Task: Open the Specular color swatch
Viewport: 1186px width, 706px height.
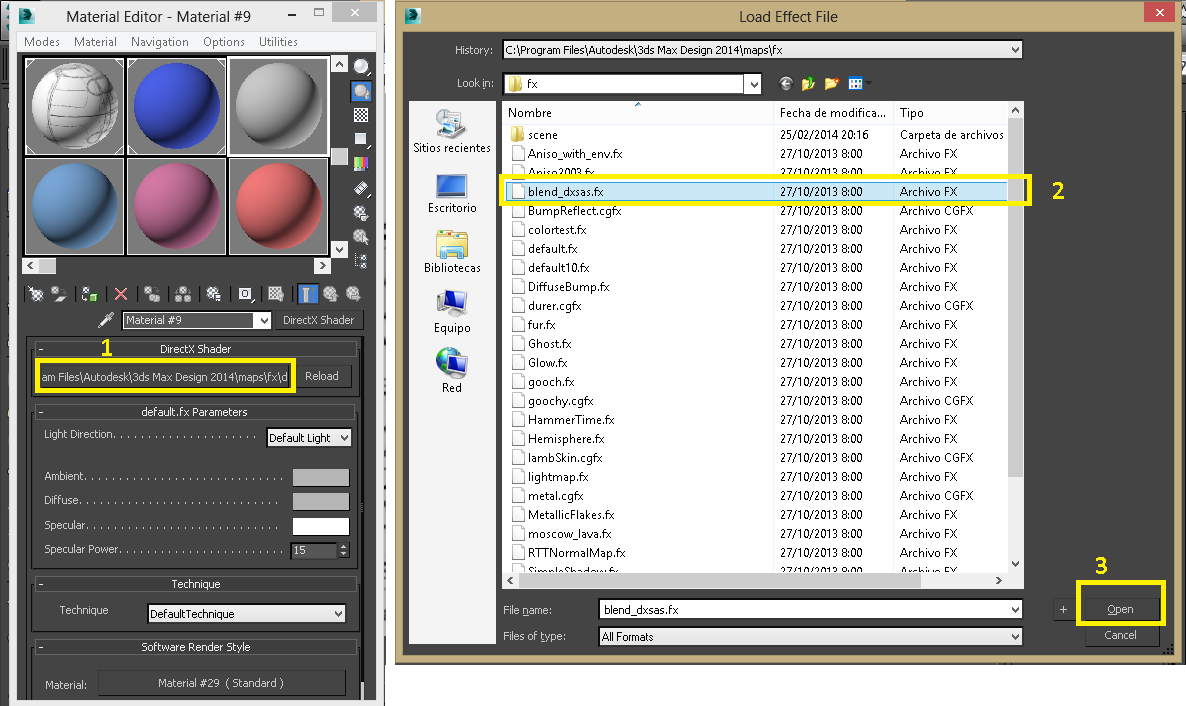Action: pyautogui.click(x=321, y=526)
